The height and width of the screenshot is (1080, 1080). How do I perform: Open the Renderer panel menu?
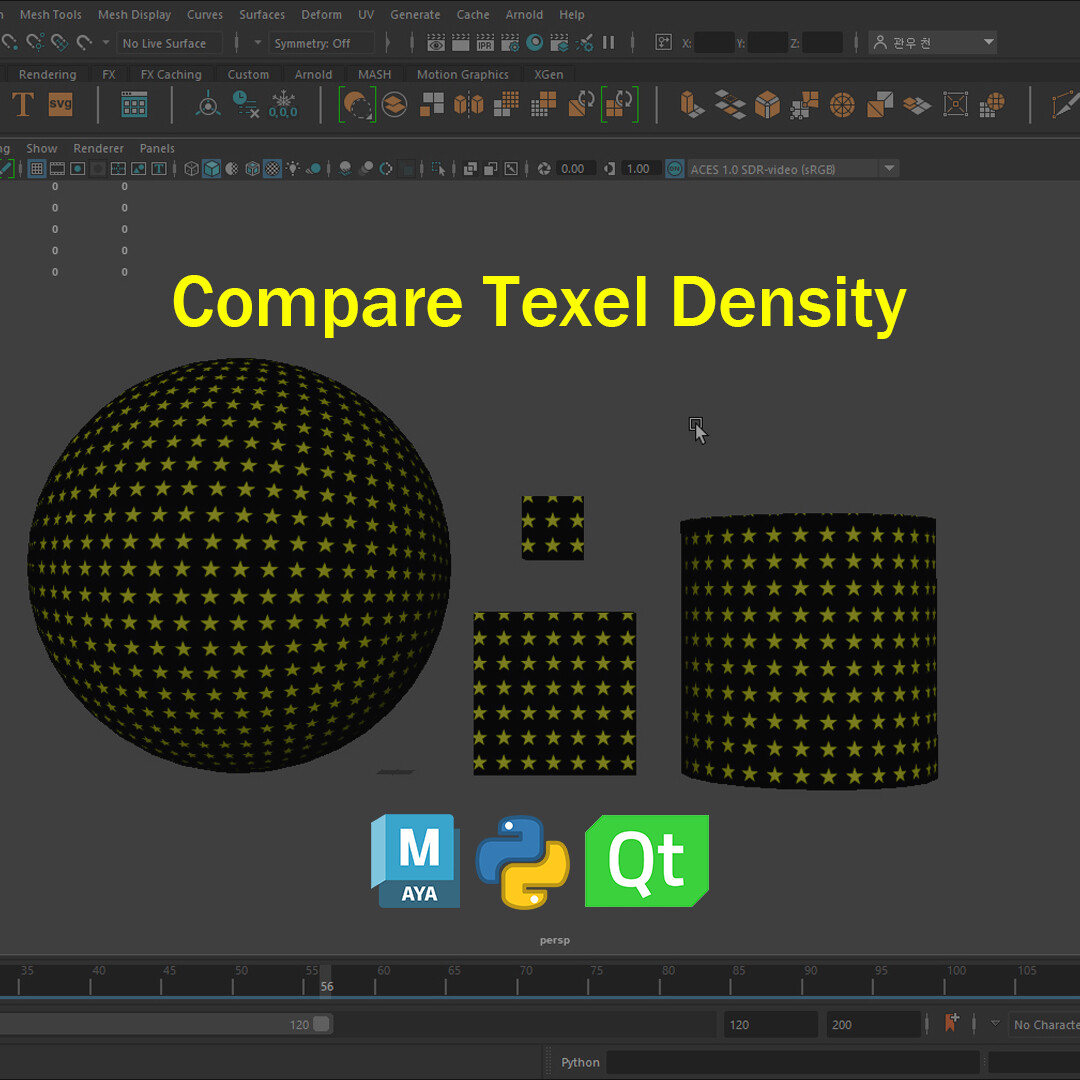[98, 148]
